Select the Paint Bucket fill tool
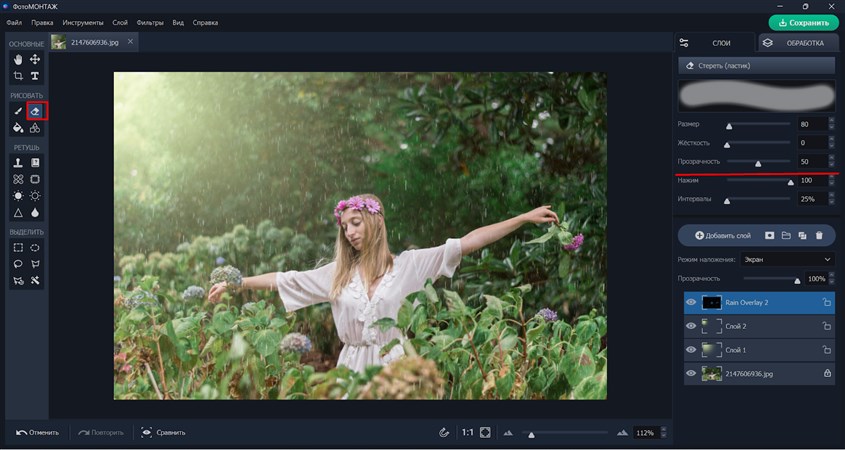This screenshot has width=845, height=450. click(18, 128)
